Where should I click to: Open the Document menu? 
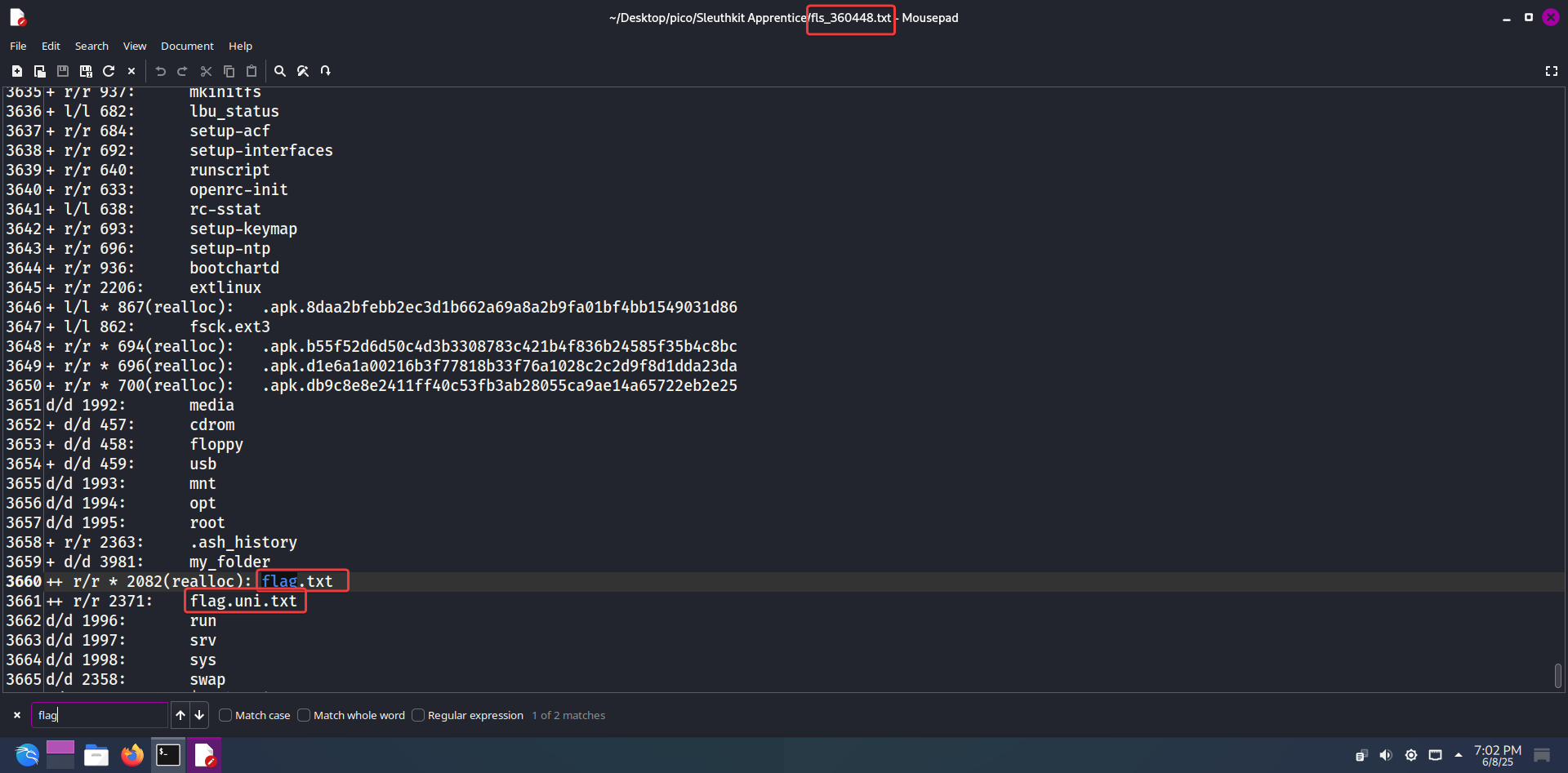point(187,46)
